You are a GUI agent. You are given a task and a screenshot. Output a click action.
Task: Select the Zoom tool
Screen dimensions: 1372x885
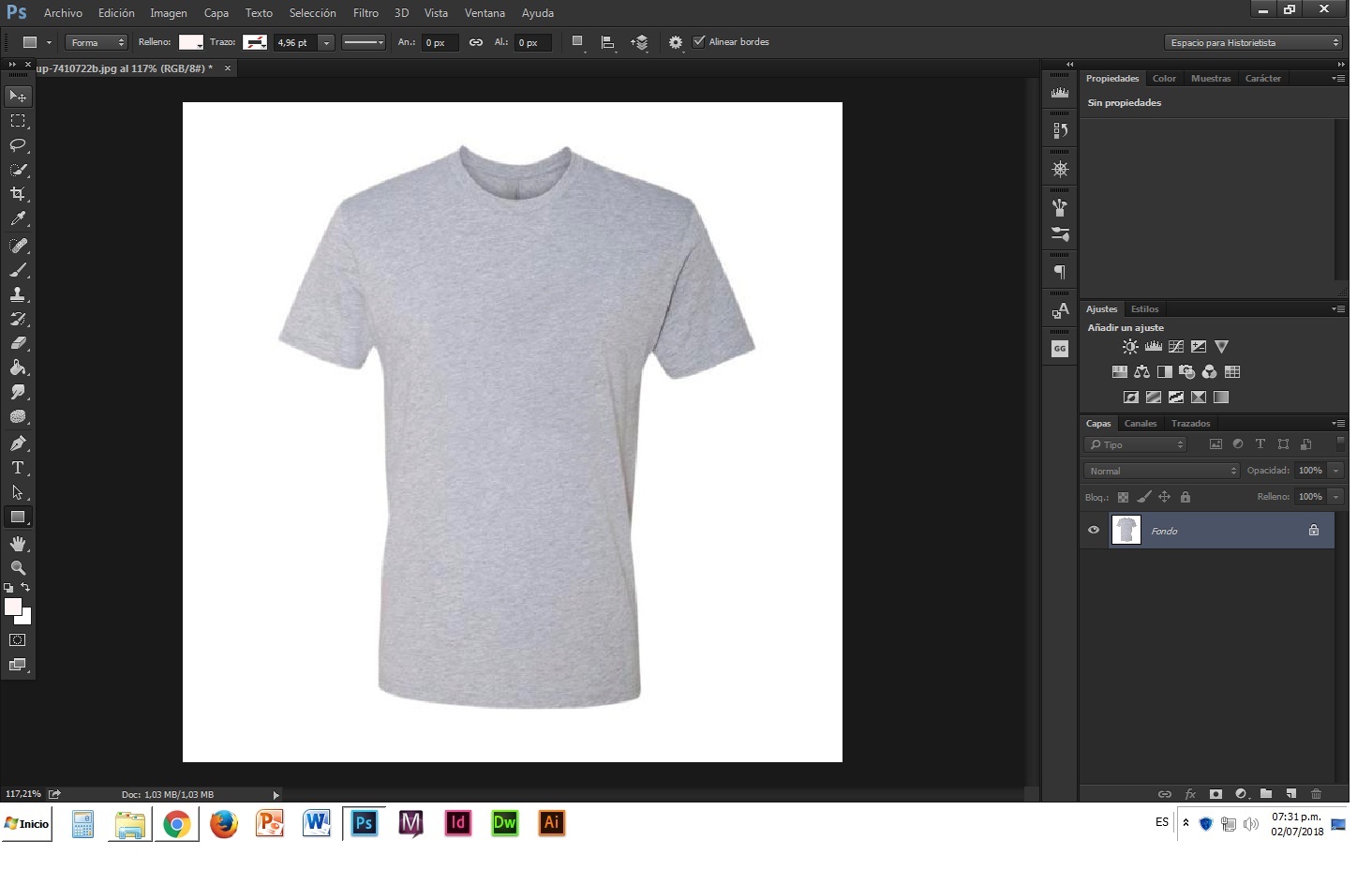pyautogui.click(x=18, y=568)
